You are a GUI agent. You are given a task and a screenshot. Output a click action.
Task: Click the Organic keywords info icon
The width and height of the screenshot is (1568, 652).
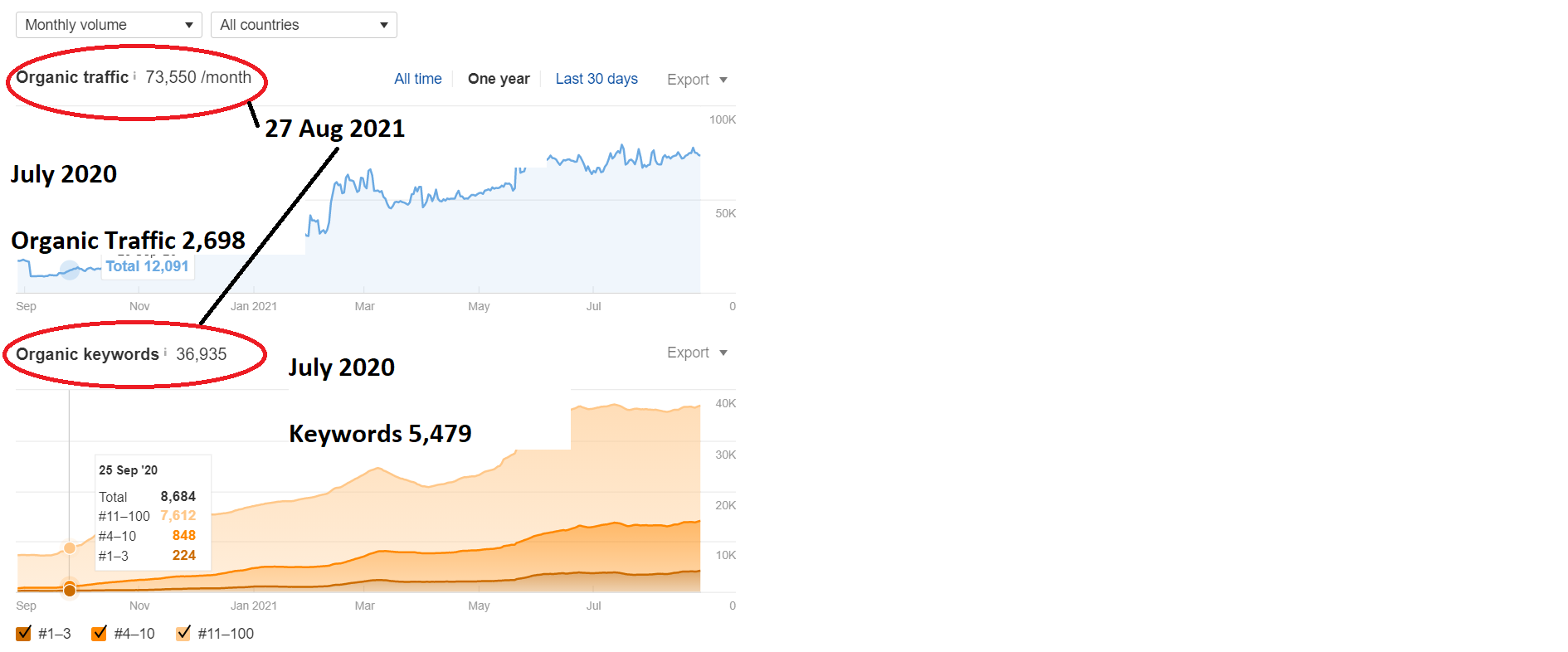[x=165, y=353]
